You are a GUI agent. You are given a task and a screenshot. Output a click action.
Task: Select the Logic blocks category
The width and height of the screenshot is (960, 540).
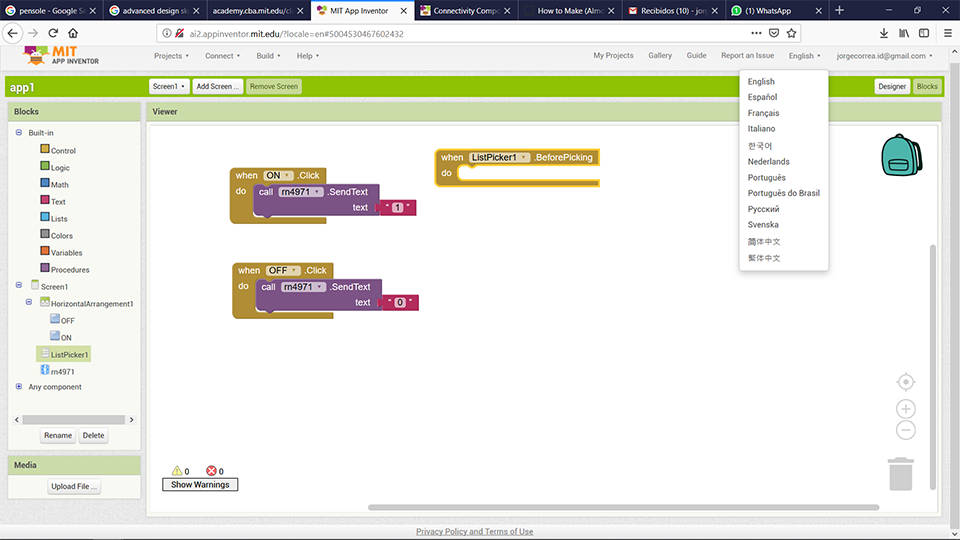click(x=54, y=167)
